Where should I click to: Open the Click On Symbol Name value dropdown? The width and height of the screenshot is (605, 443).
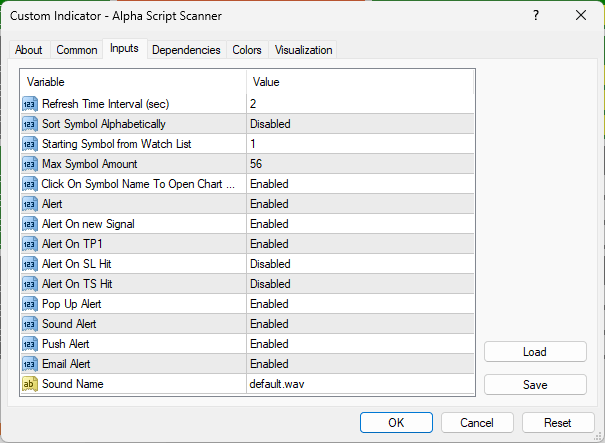pyautogui.click(x=360, y=184)
